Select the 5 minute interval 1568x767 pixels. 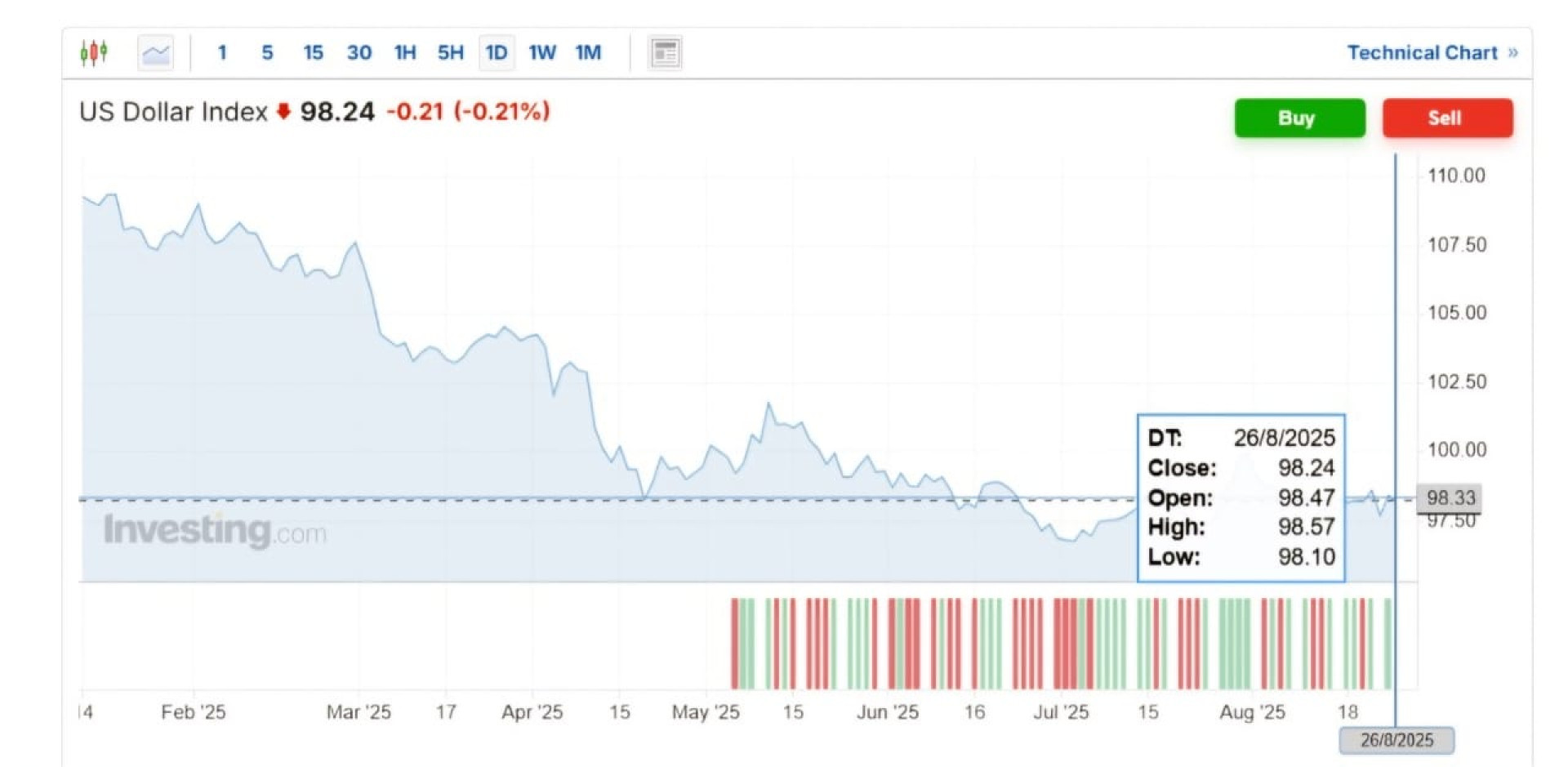point(267,53)
